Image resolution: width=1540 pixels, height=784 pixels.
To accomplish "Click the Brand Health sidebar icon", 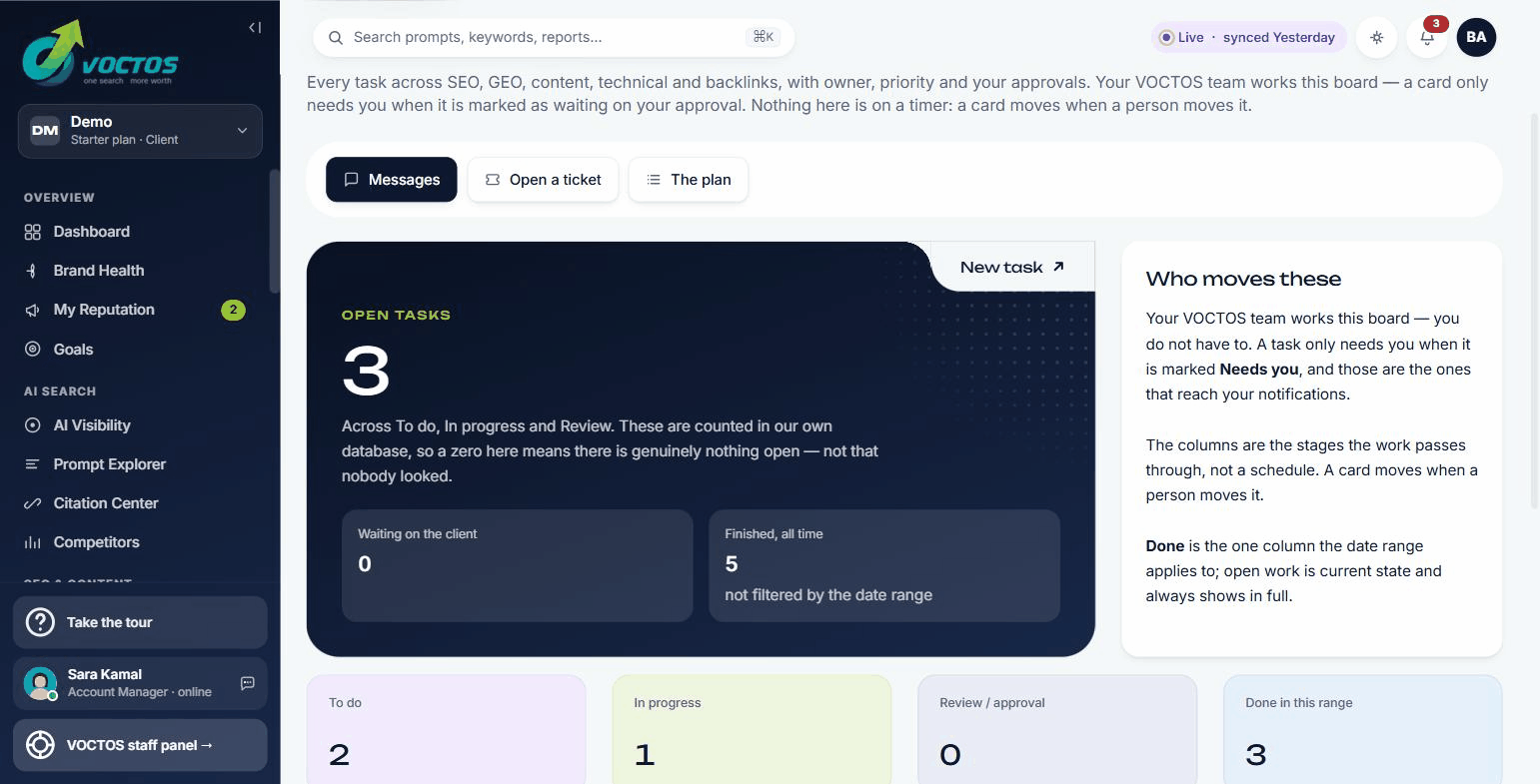I will click(32, 271).
